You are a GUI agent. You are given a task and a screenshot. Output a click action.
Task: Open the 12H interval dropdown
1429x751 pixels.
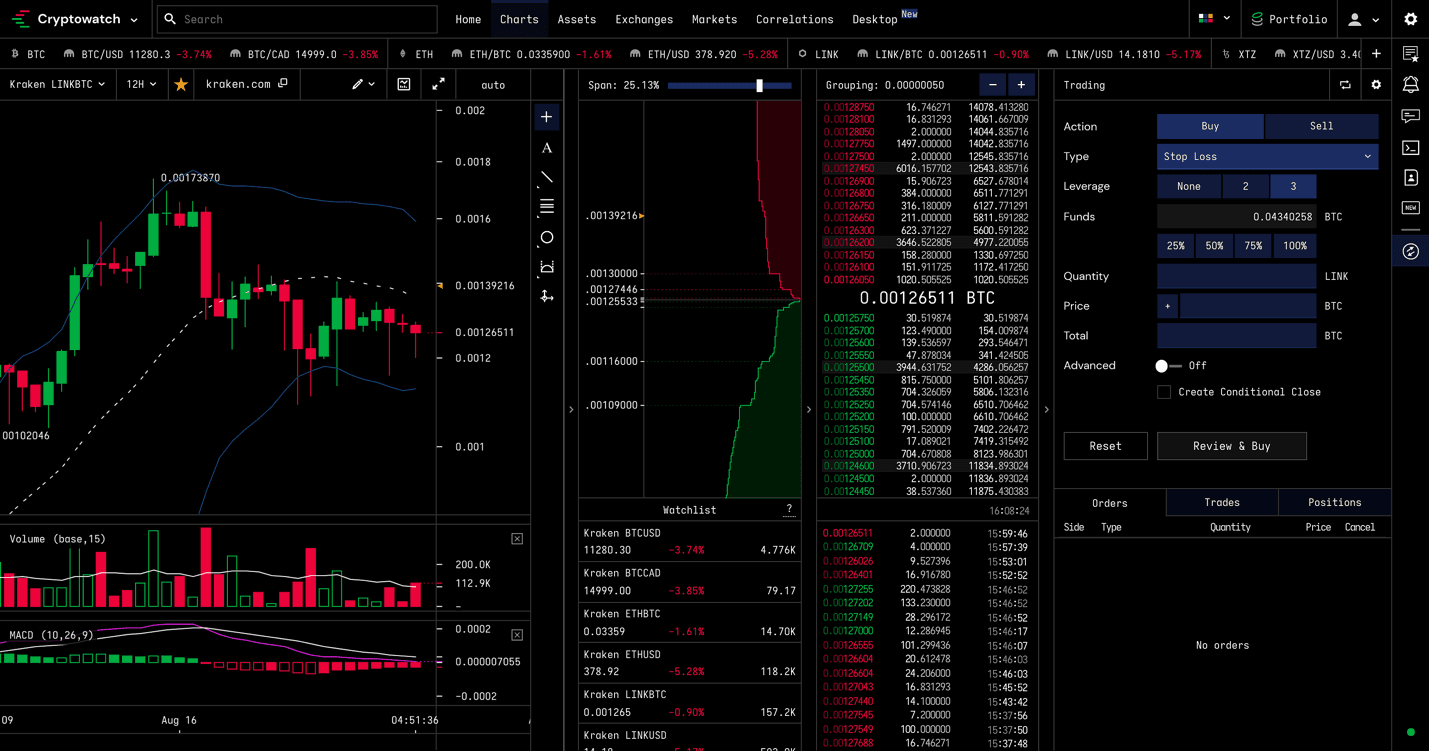pyautogui.click(x=141, y=85)
